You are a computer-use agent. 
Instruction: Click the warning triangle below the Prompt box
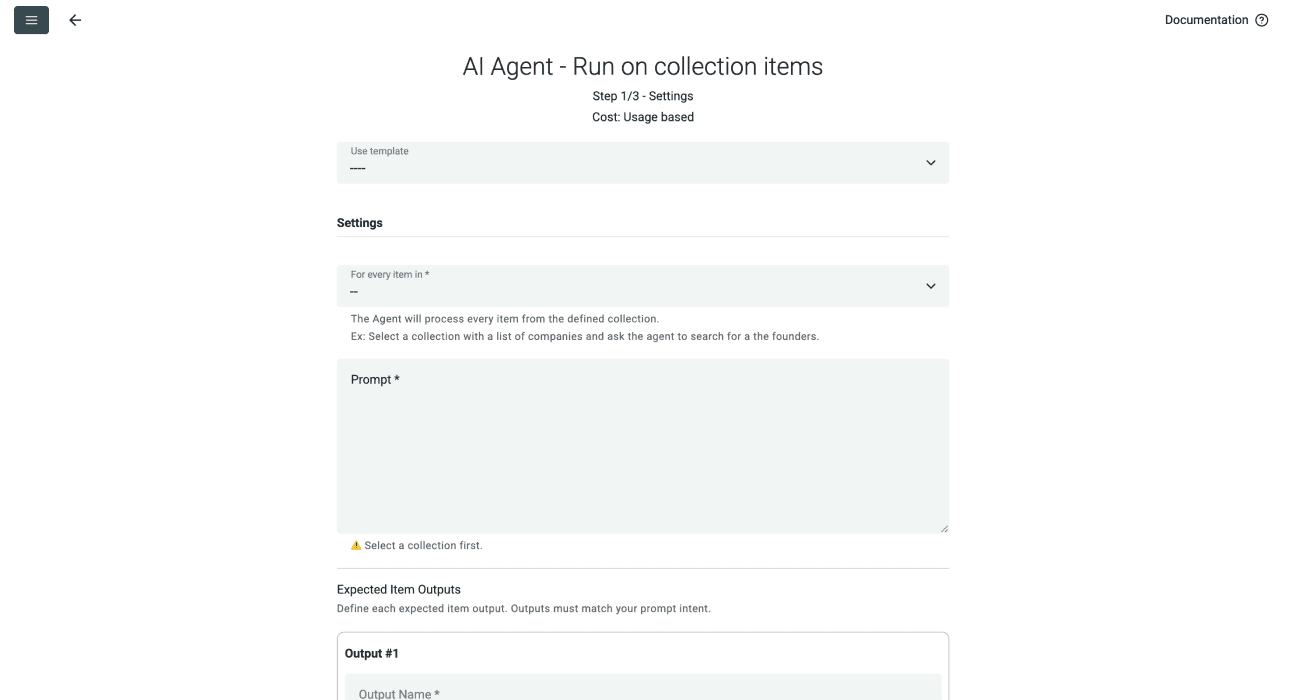click(x=356, y=545)
